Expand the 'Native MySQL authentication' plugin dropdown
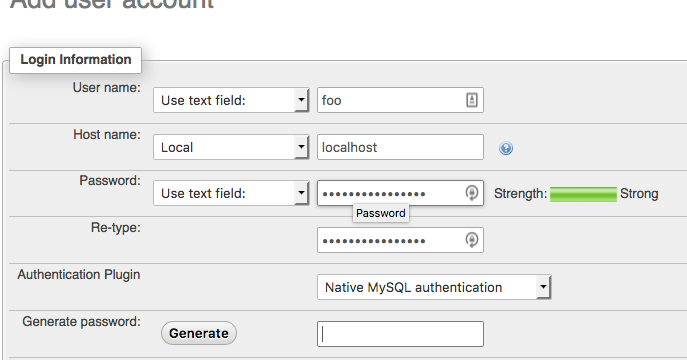 [x=434, y=287]
